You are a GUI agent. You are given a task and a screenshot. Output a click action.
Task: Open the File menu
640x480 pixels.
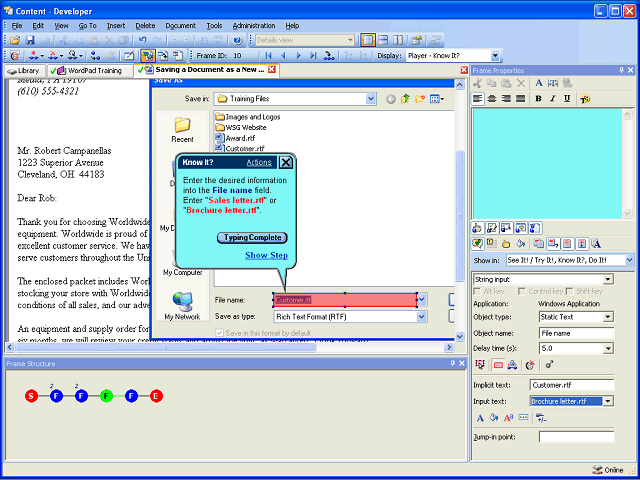click(17, 26)
